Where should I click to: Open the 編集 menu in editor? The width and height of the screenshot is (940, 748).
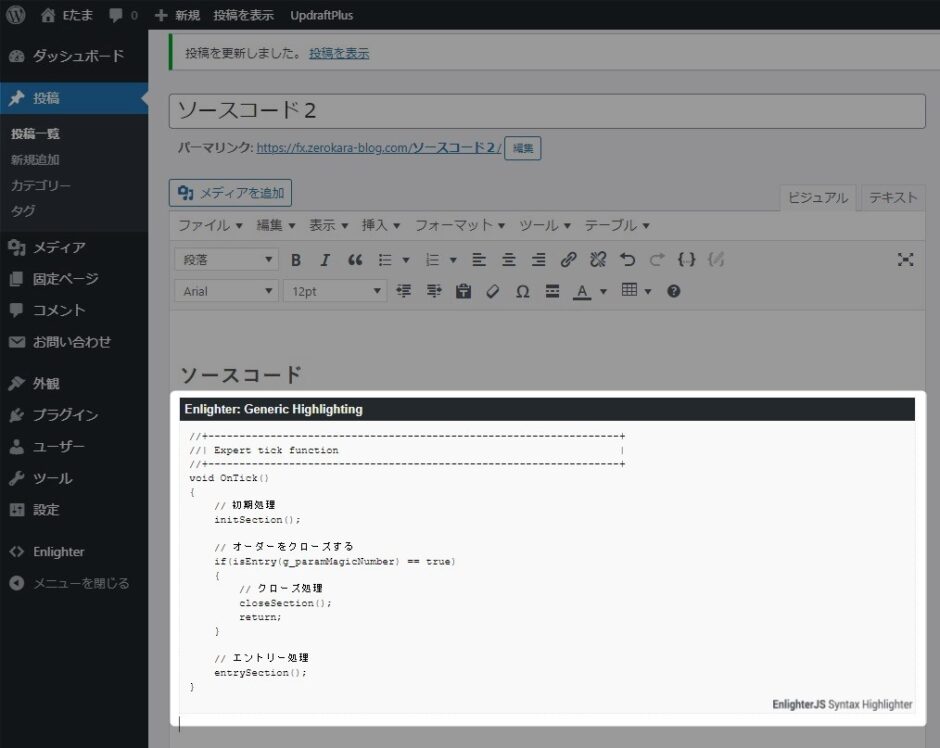point(276,225)
